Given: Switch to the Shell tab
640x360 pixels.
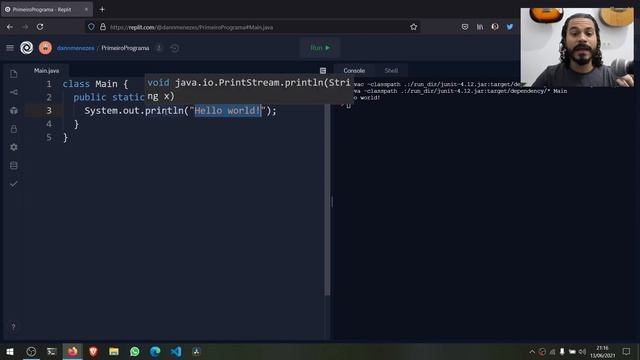Looking at the screenshot, I should coord(391,71).
